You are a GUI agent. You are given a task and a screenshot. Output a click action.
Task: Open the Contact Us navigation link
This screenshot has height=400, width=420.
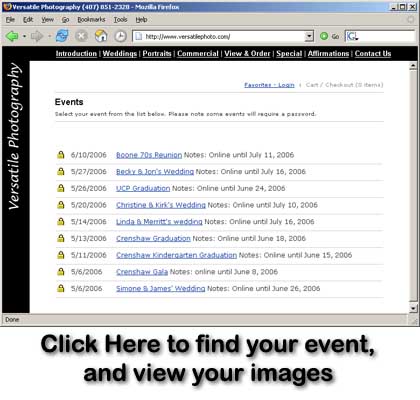(x=373, y=54)
